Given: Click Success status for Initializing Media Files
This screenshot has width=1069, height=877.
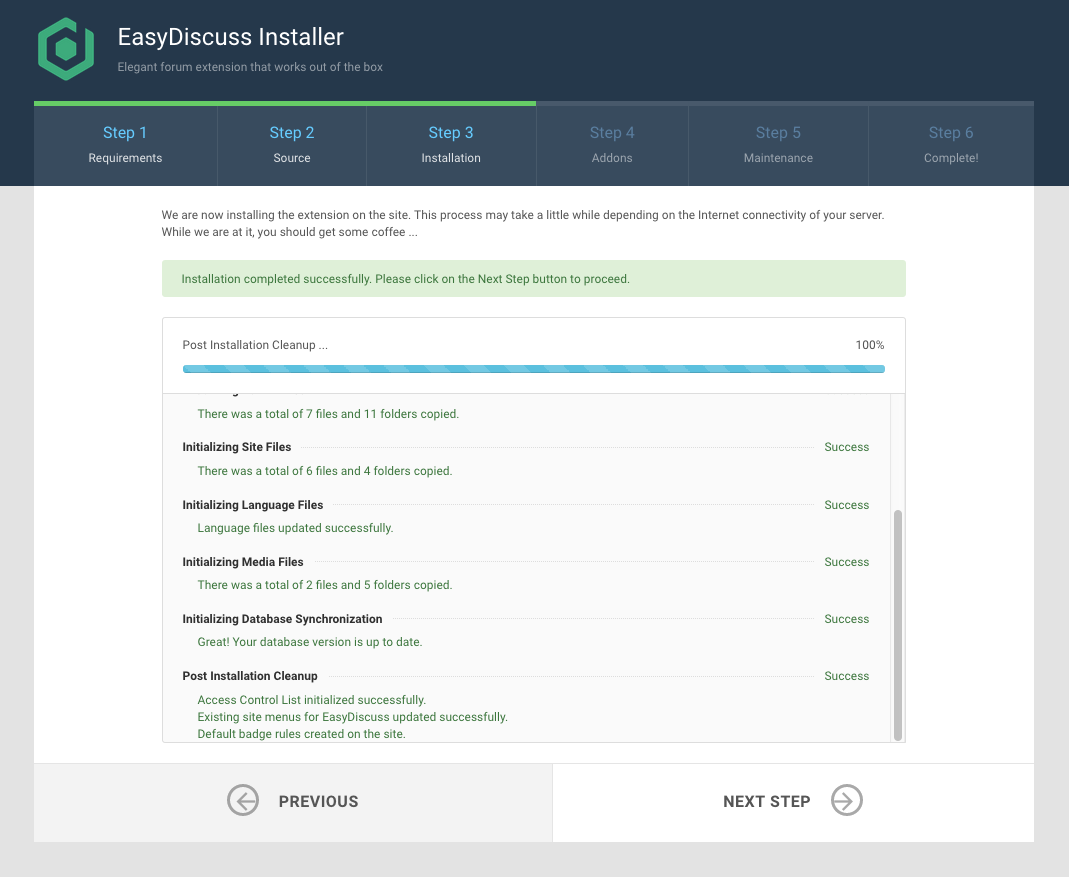Looking at the screenshot, I should [x=847, y=562].
